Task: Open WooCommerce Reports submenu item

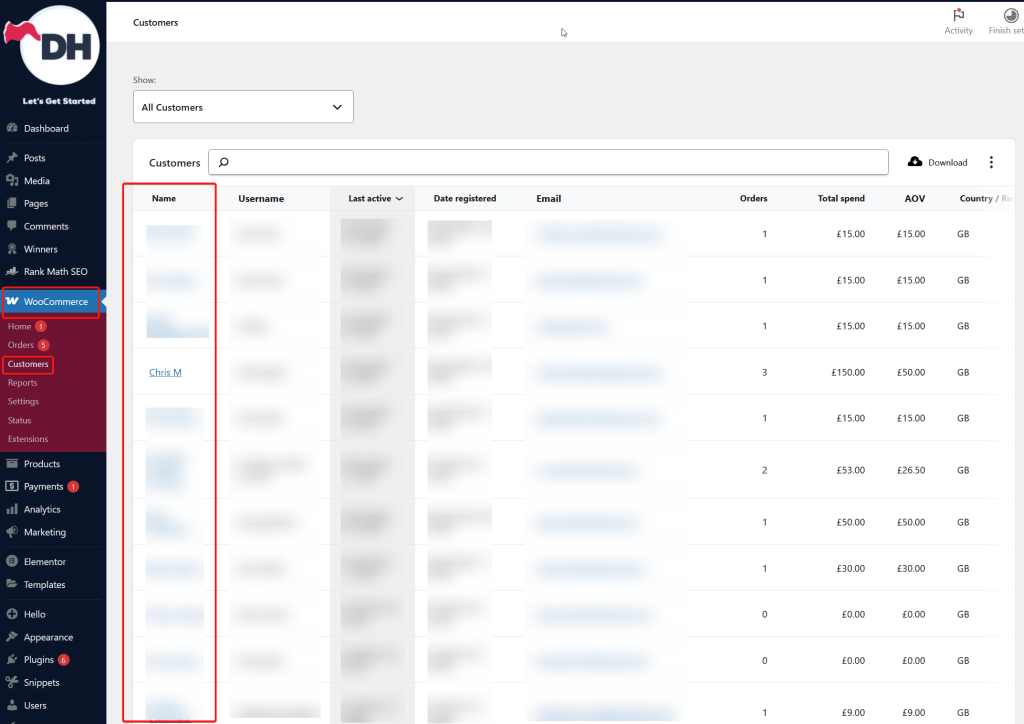Action: pyautogui.click(x=22, y=383)
